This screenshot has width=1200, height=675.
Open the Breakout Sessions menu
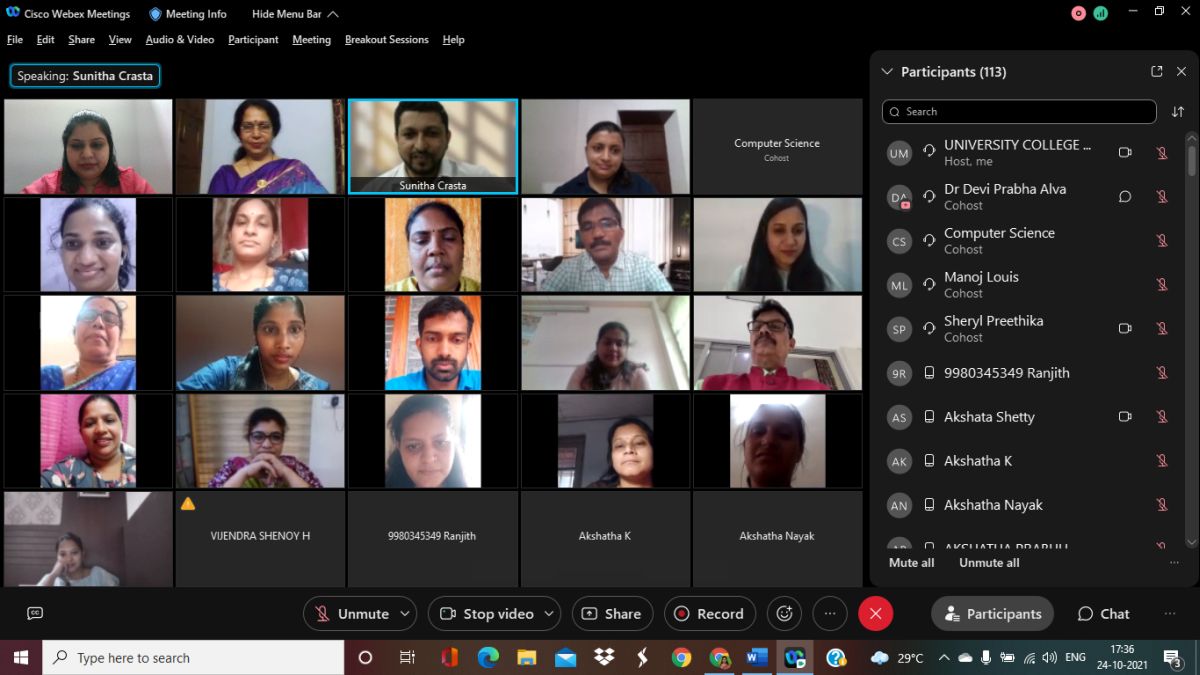pos(386,40)
